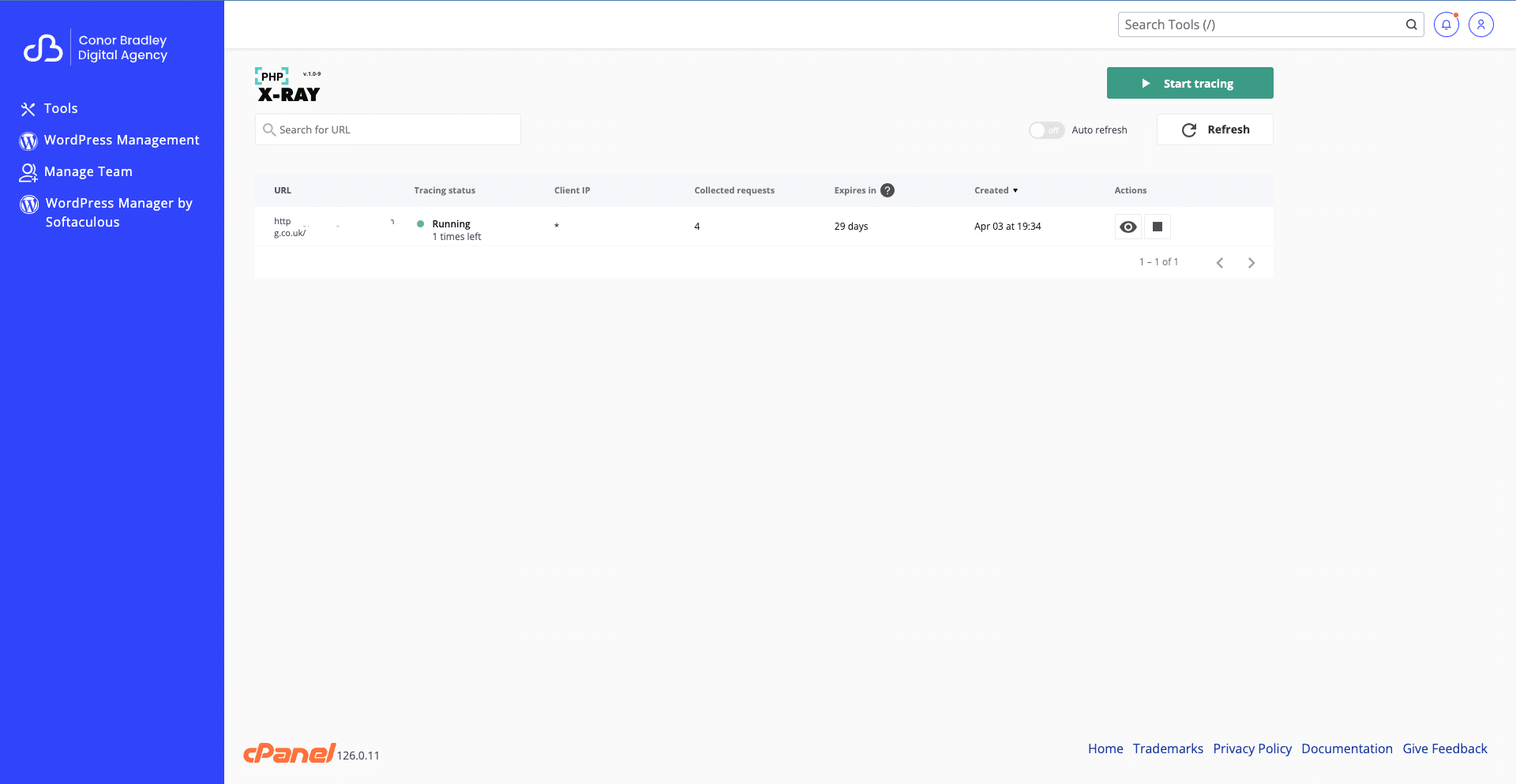Stop the running tracing task
1516x784 pixels.
(1158, 227)
